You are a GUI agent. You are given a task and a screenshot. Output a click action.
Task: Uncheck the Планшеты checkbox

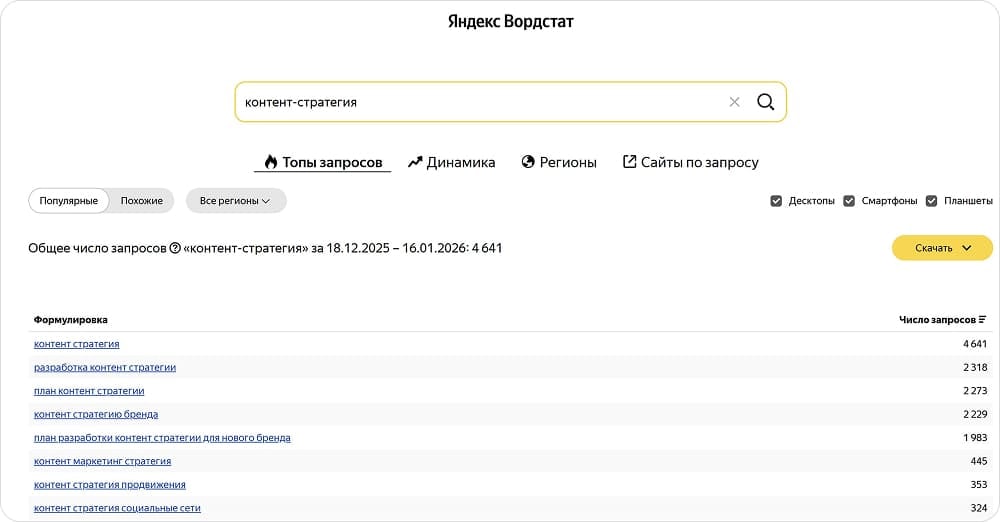click(x=931, y=201)
